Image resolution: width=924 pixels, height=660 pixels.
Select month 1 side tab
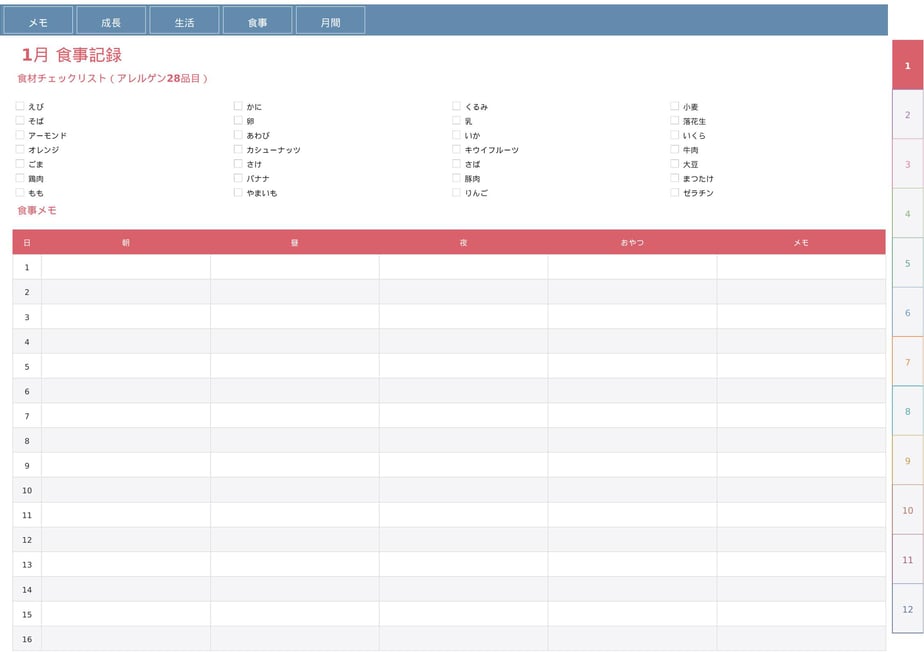tap(908, 65)
